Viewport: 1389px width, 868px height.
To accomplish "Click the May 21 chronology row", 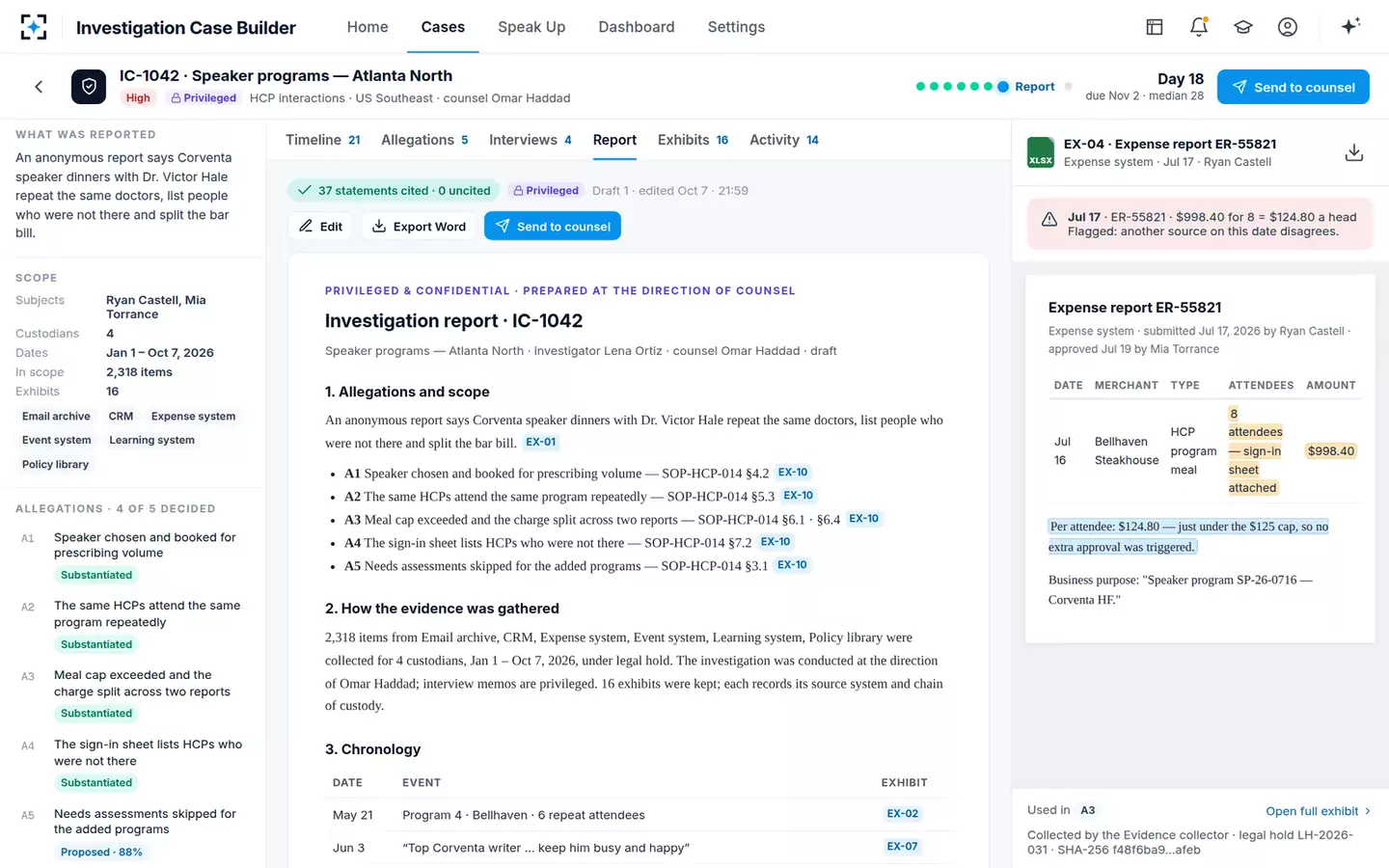I will click(x=638, y=815).
